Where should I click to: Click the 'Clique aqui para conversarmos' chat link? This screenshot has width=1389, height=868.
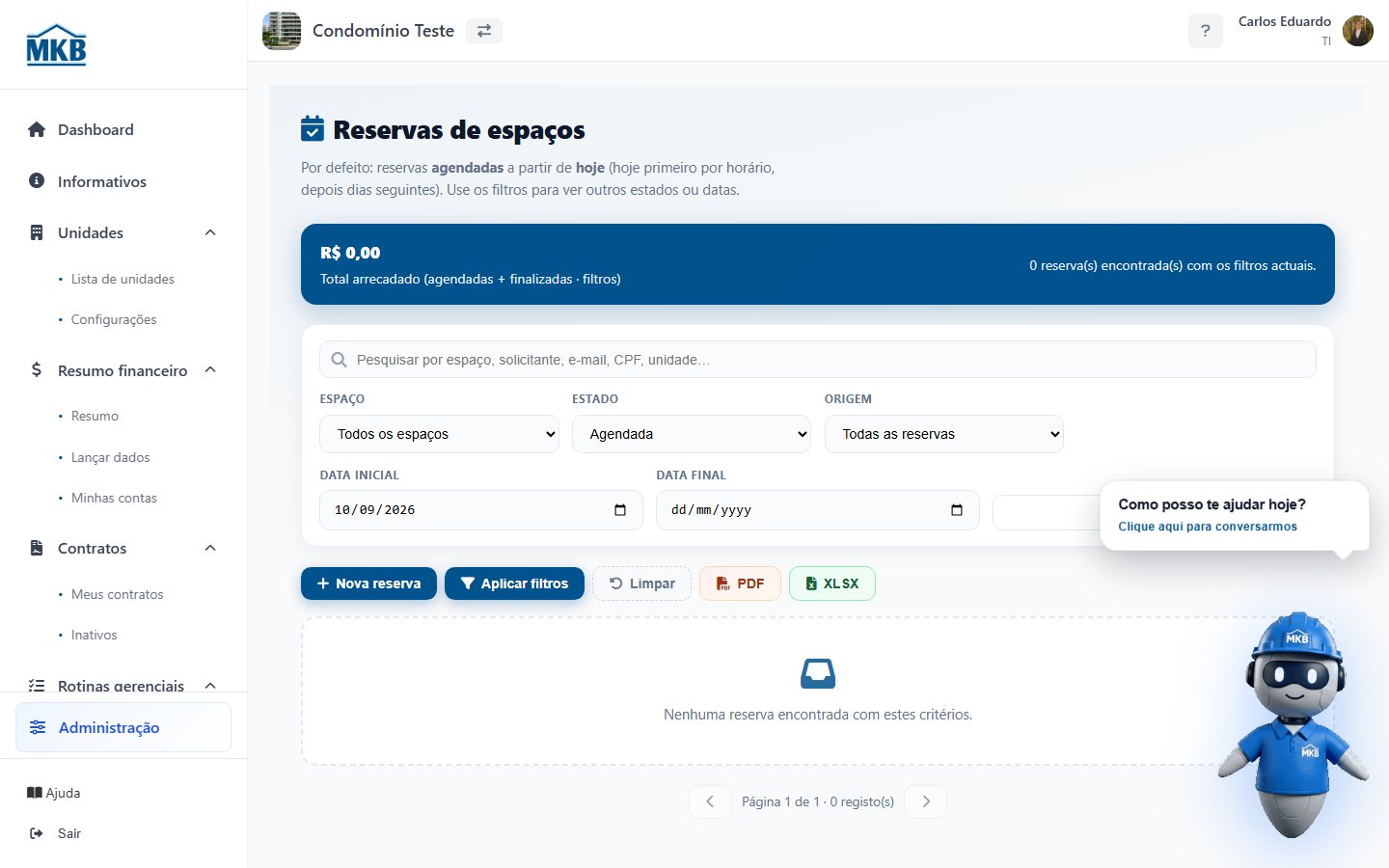pos(1208,527)
